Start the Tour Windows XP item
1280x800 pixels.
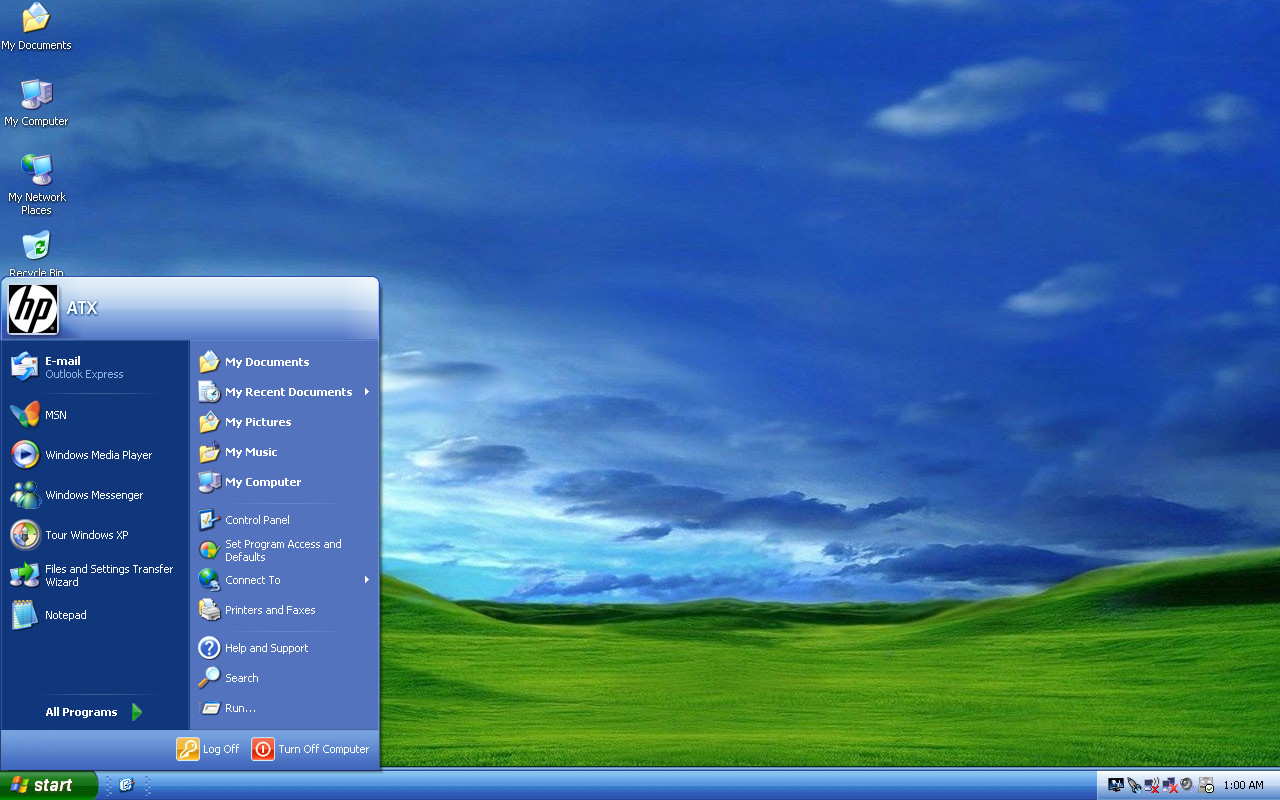point(95,535)
